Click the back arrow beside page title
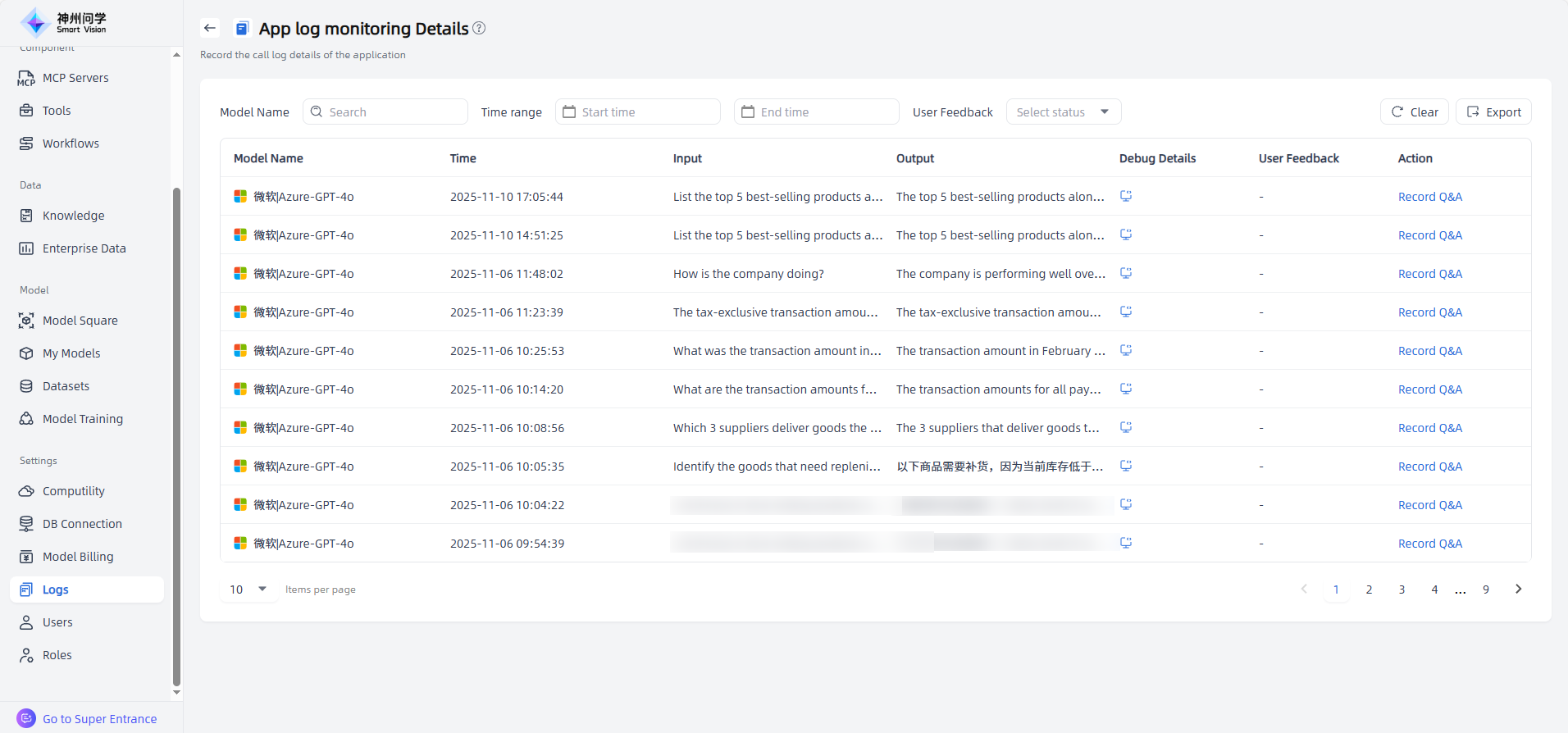Image resolution: width=1568 pixels, height=733 pixels. coord(210,28)
